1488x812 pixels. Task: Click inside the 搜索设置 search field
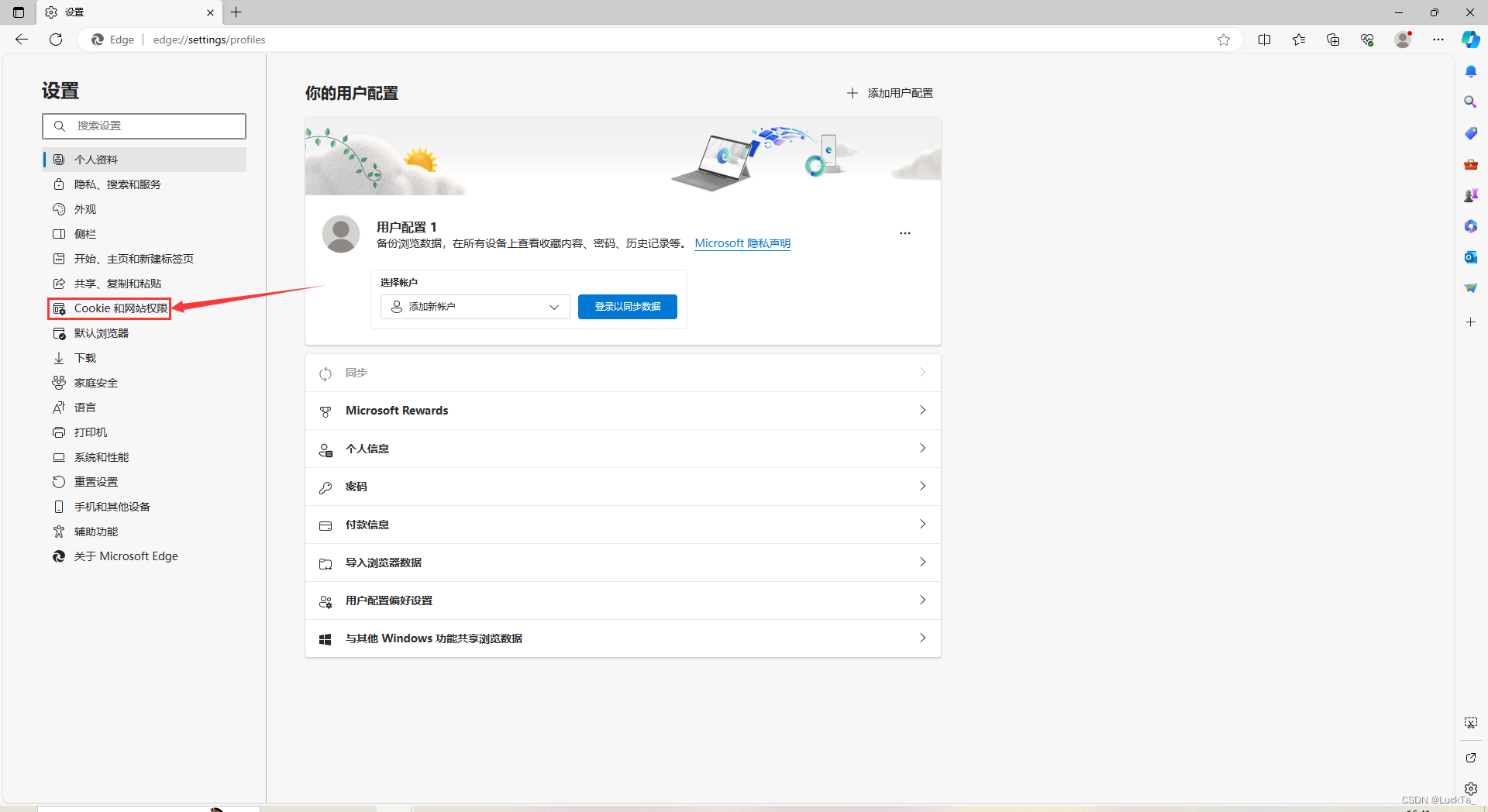(143, 126)
